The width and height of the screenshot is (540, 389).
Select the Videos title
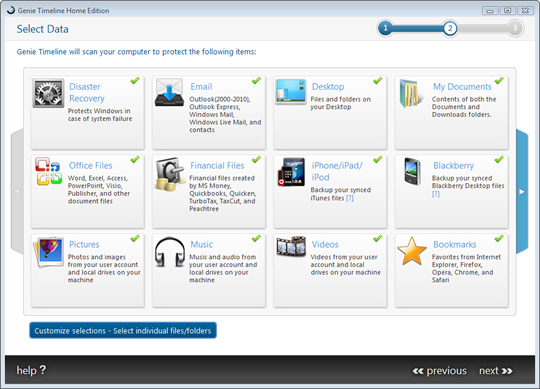click(325, 244)
